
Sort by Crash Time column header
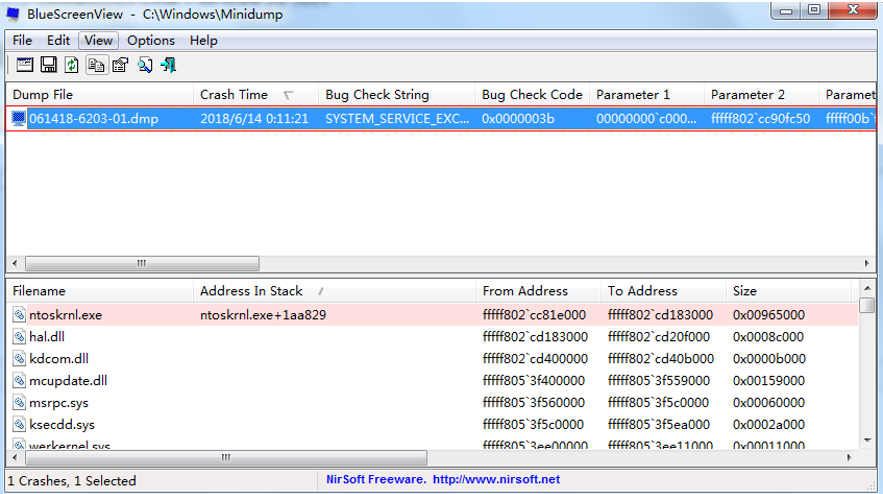(234, 95)
